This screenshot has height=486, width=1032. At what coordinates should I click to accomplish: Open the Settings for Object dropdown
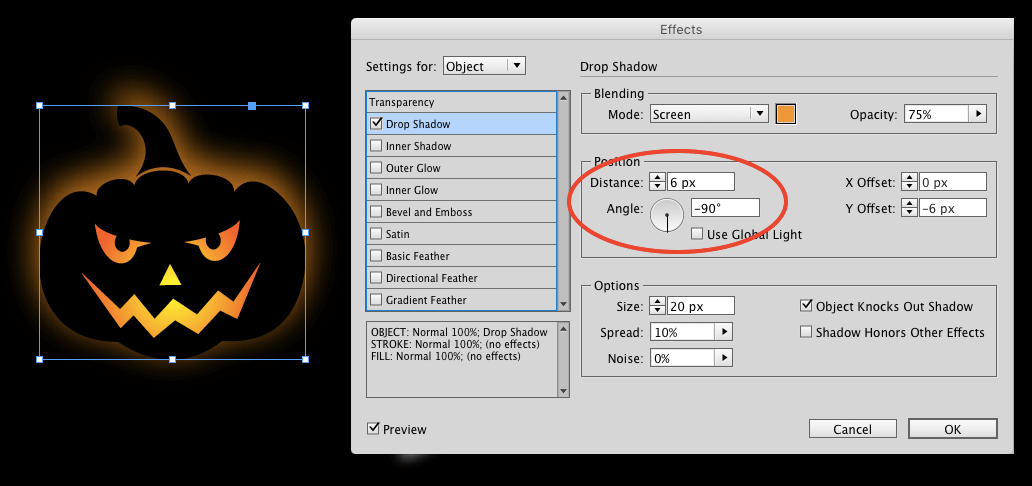pos(484,66)
